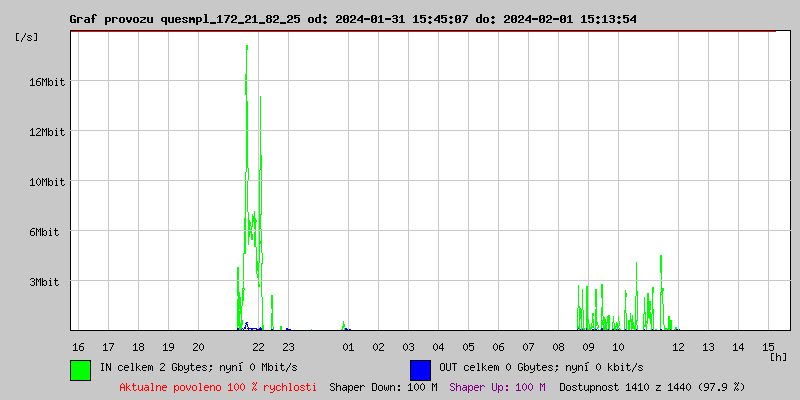Click the [/s] unit label at top left
Viewport: 800px width, 400px height.
(x=27, y=37)
